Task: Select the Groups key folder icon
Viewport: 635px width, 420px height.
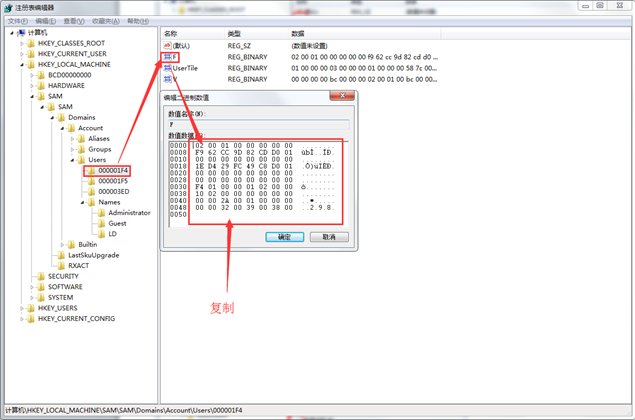Action: [81, 149]
